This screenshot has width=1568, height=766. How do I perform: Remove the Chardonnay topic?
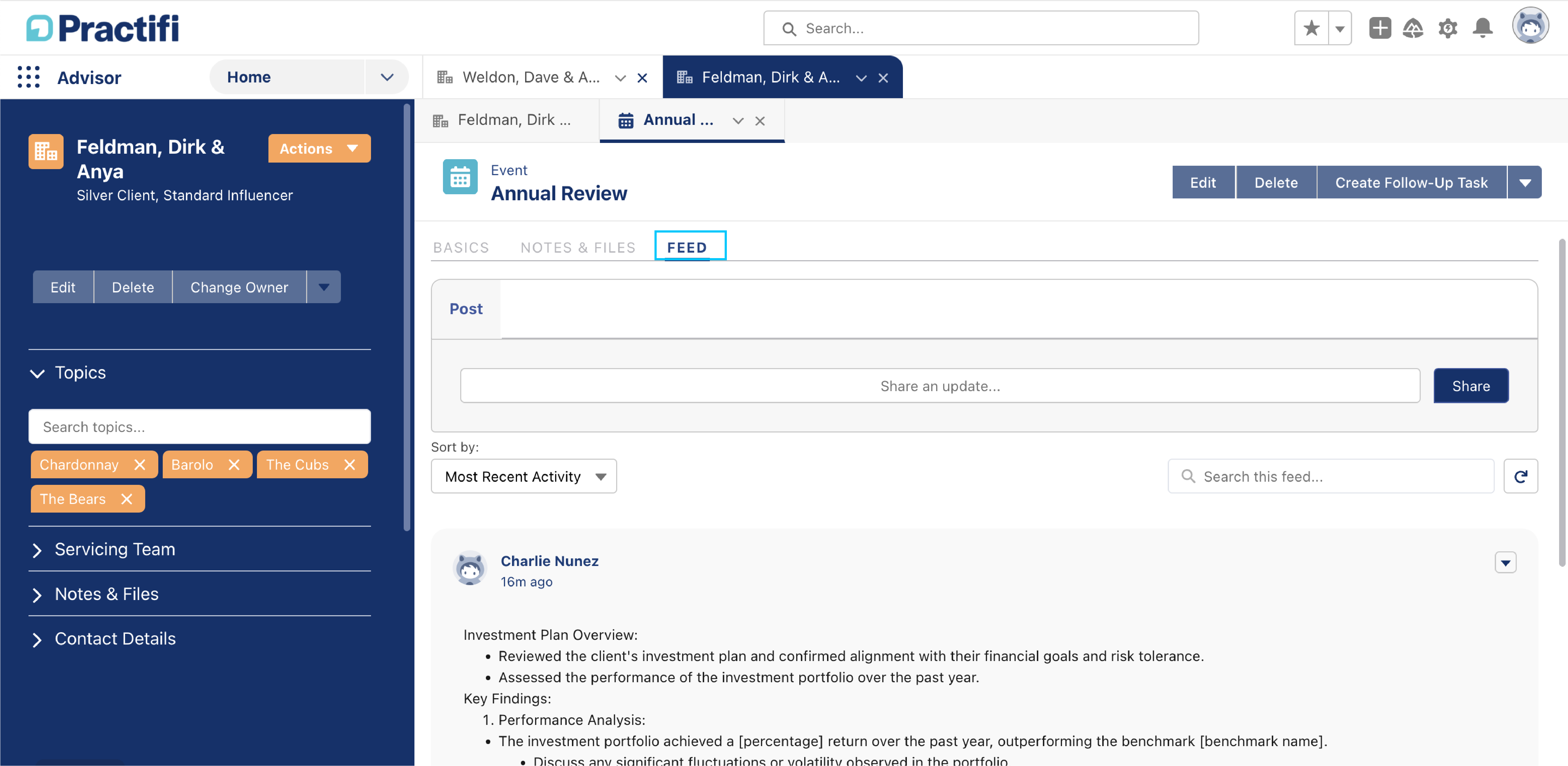click(140, 465)
